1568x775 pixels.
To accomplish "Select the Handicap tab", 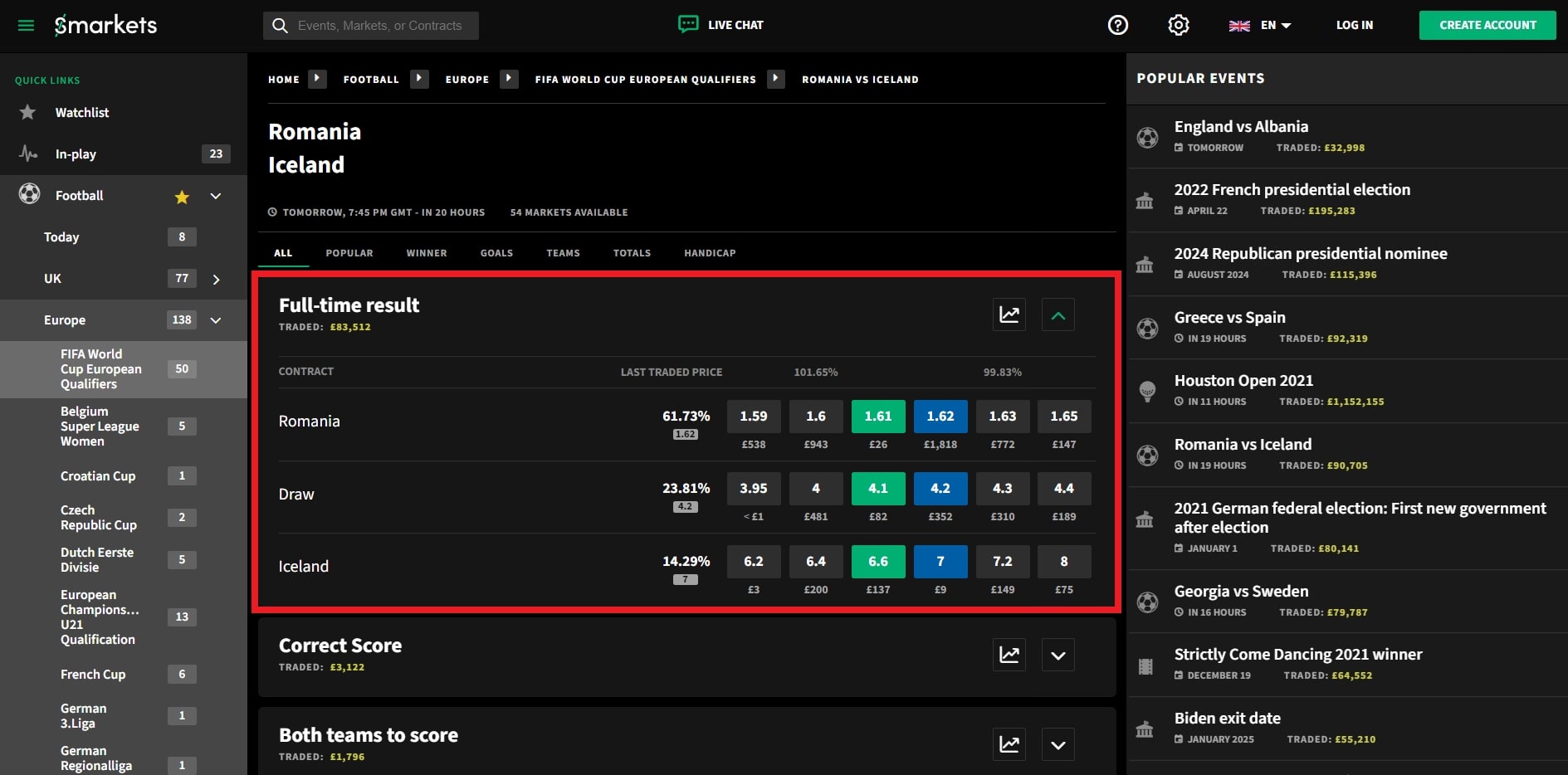I will click(710, 253).
